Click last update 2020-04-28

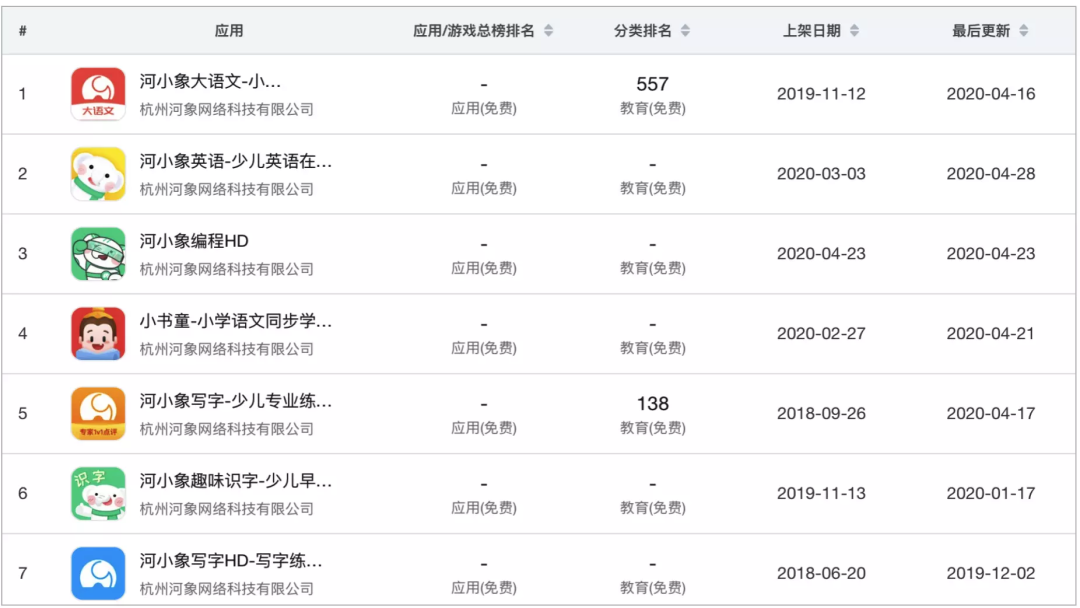(990, 174)
